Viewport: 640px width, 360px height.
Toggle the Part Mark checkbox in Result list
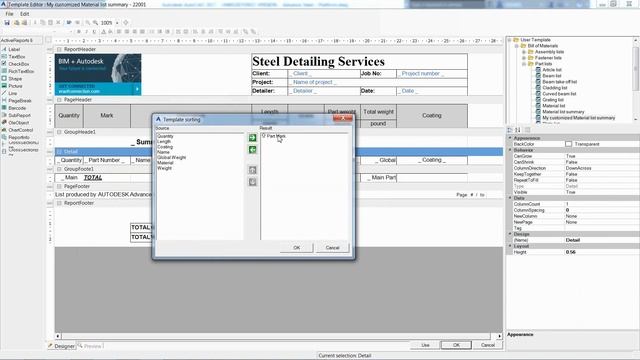click(264, 136)
